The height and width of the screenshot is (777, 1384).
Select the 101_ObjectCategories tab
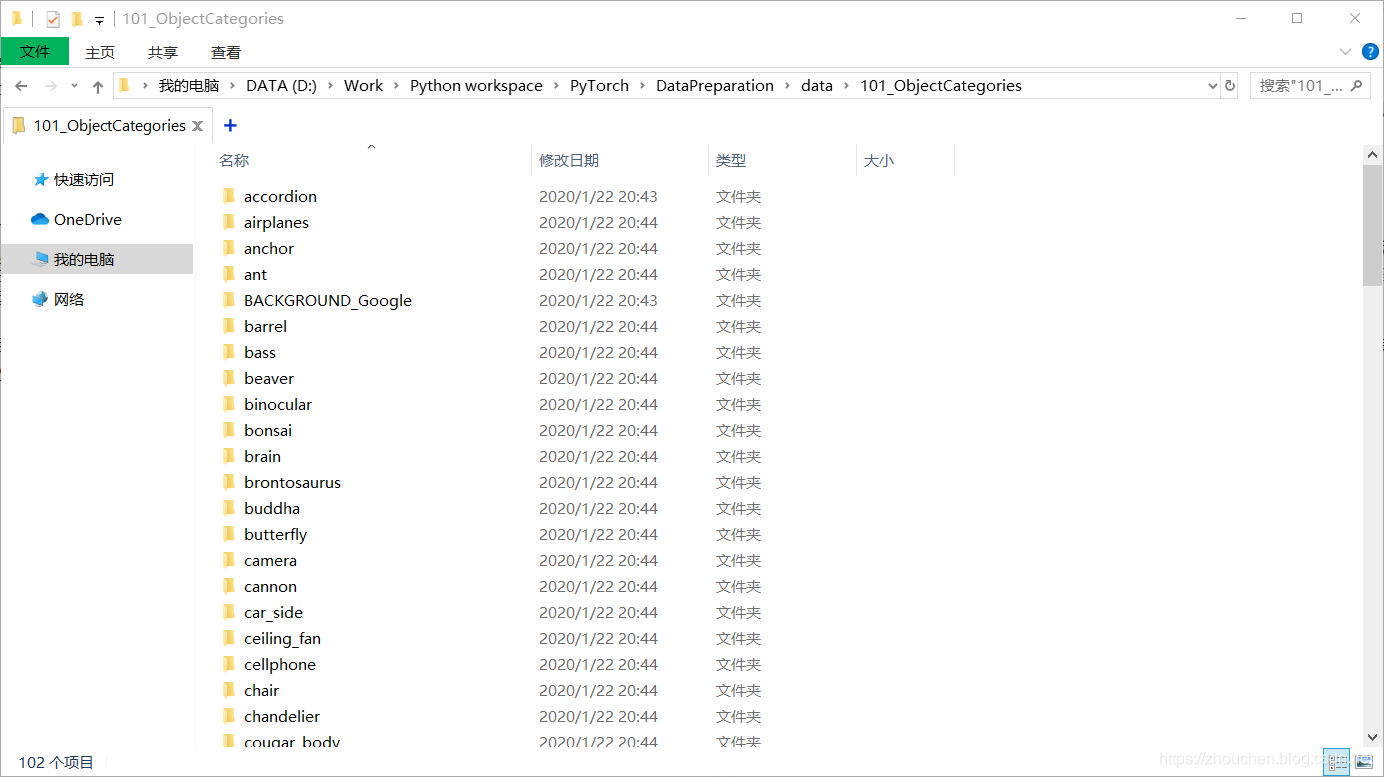(107, 125)
